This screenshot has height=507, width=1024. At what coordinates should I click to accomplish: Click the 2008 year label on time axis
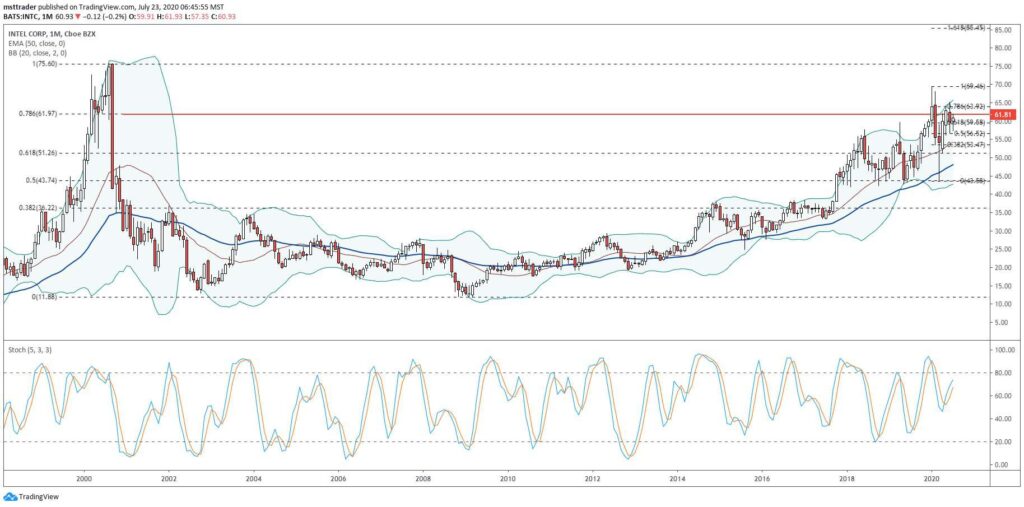(423, 478)
